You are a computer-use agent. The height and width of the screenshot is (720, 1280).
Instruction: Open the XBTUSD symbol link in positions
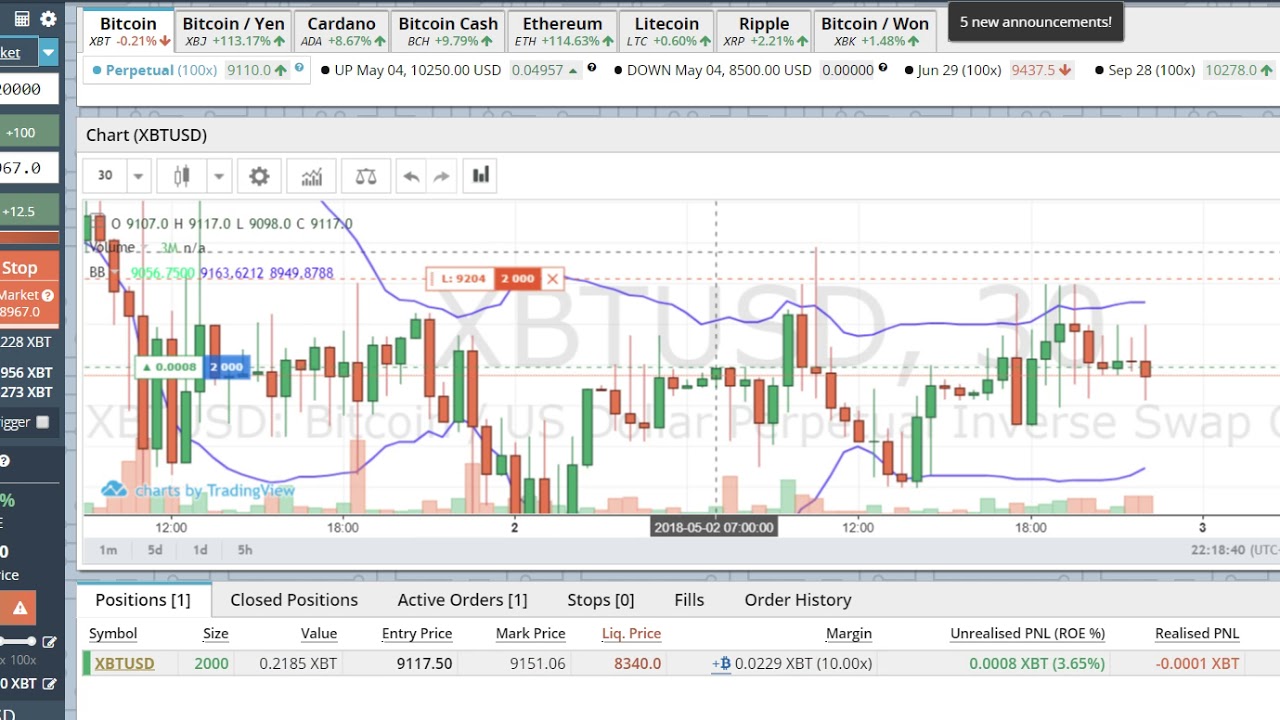click(125, 663)
